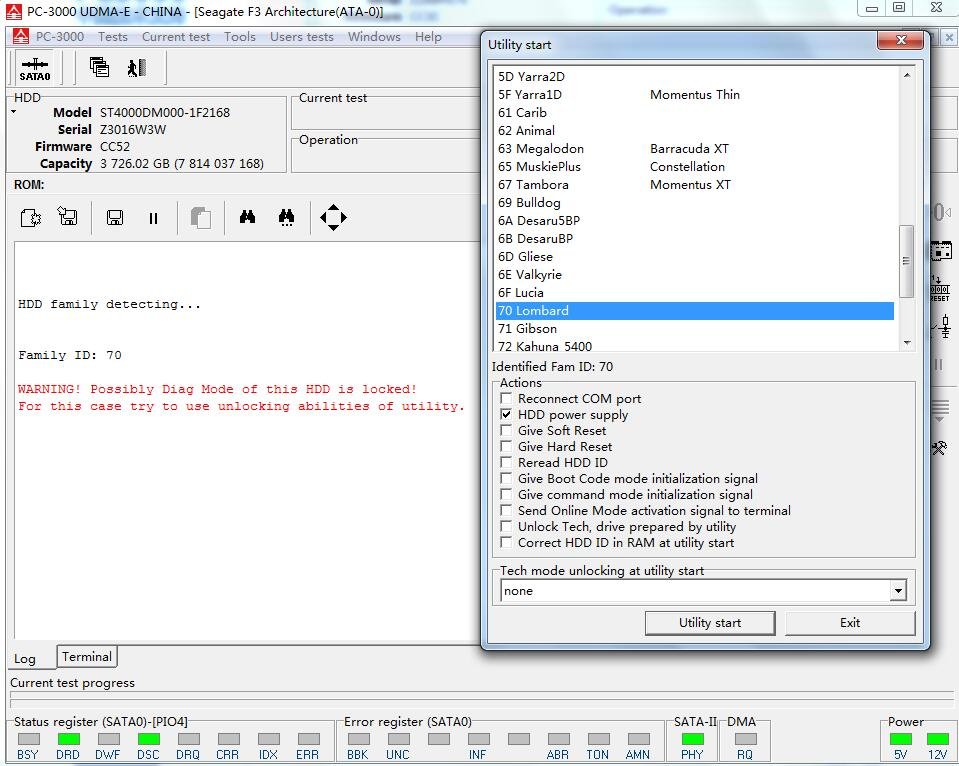Select 71 Gibson in the family list

coord(537,329)
